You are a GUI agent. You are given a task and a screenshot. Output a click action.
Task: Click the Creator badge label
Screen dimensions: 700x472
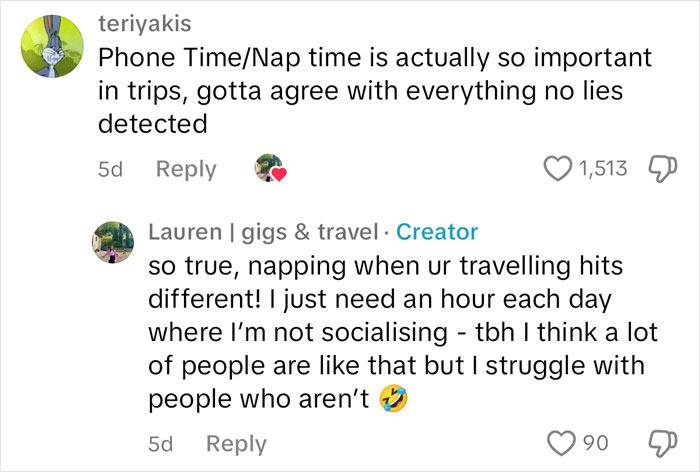point(437,232)
